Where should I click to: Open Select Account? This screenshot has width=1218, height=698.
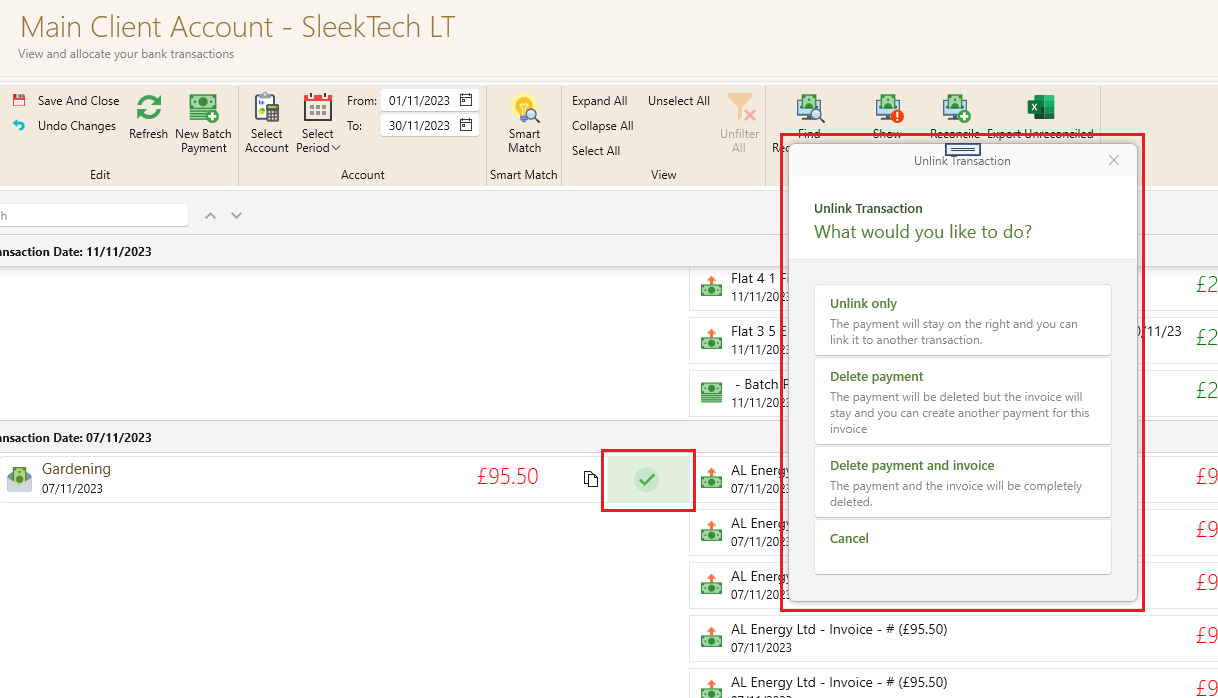click(x=267, y=124)
